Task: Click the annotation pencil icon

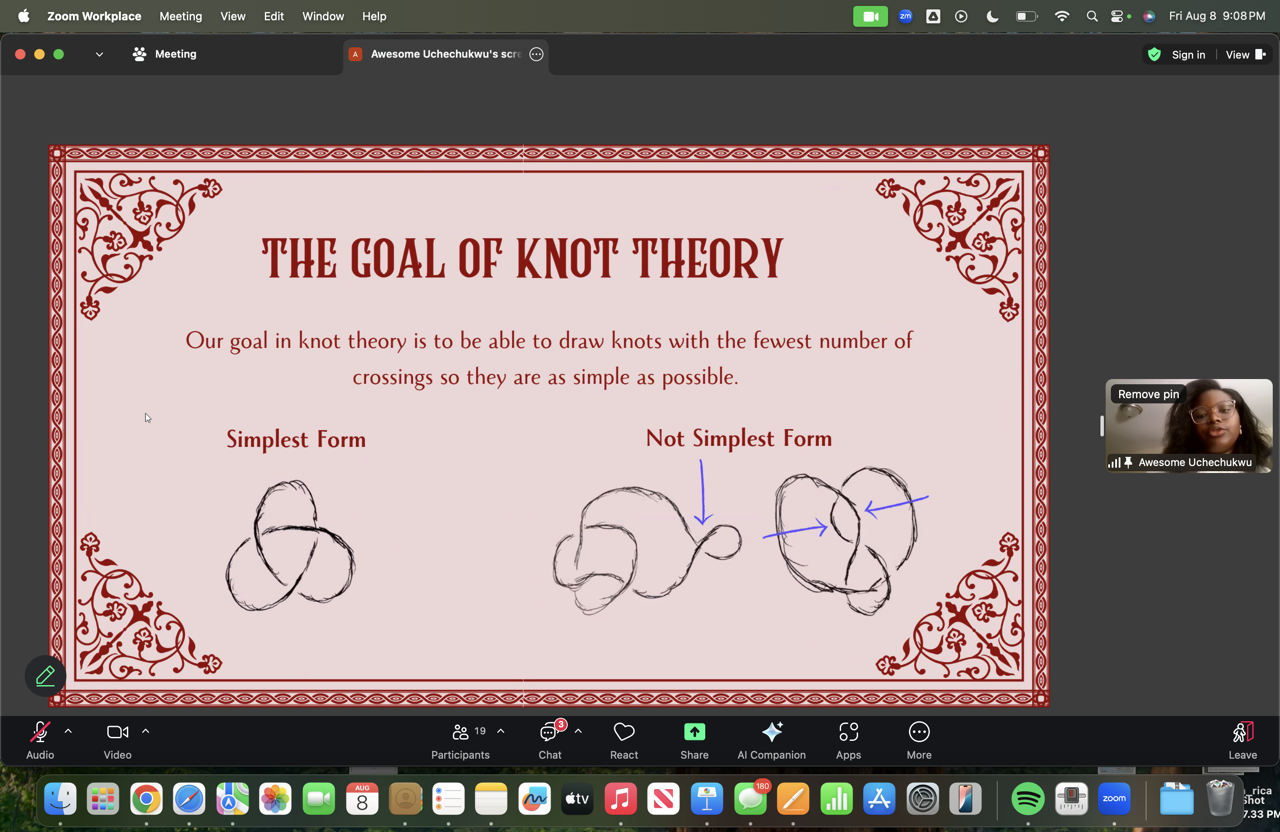Action: tap(46, 677)
